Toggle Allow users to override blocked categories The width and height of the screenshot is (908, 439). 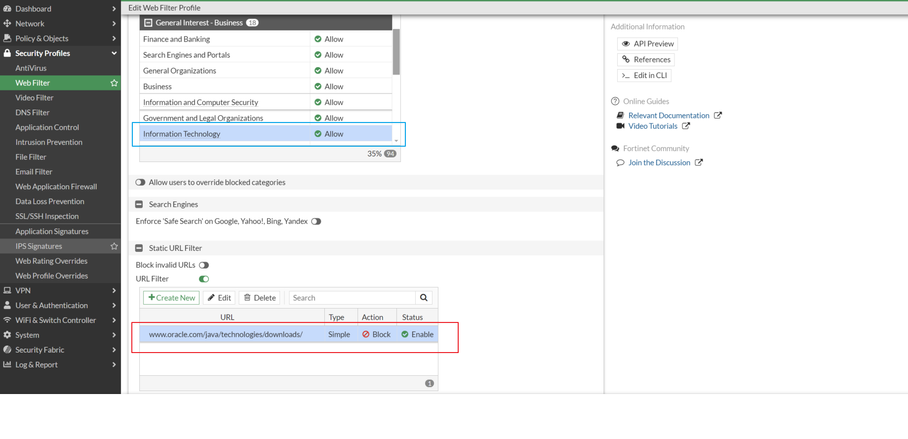pos(140,182)
